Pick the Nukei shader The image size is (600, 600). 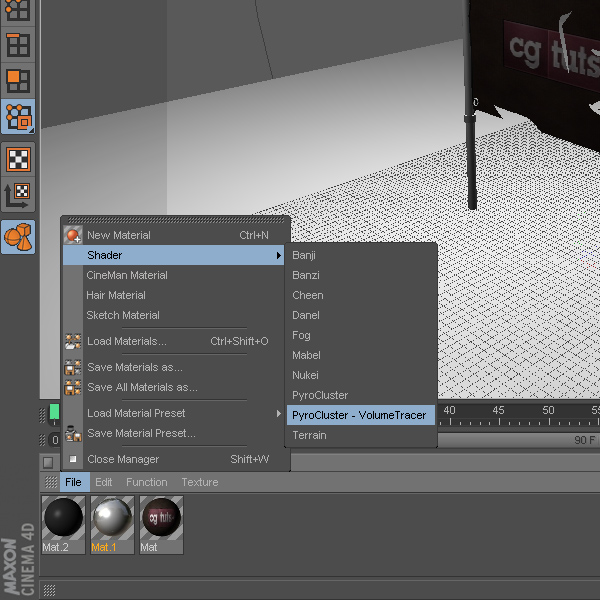click(x=361, y=375)
